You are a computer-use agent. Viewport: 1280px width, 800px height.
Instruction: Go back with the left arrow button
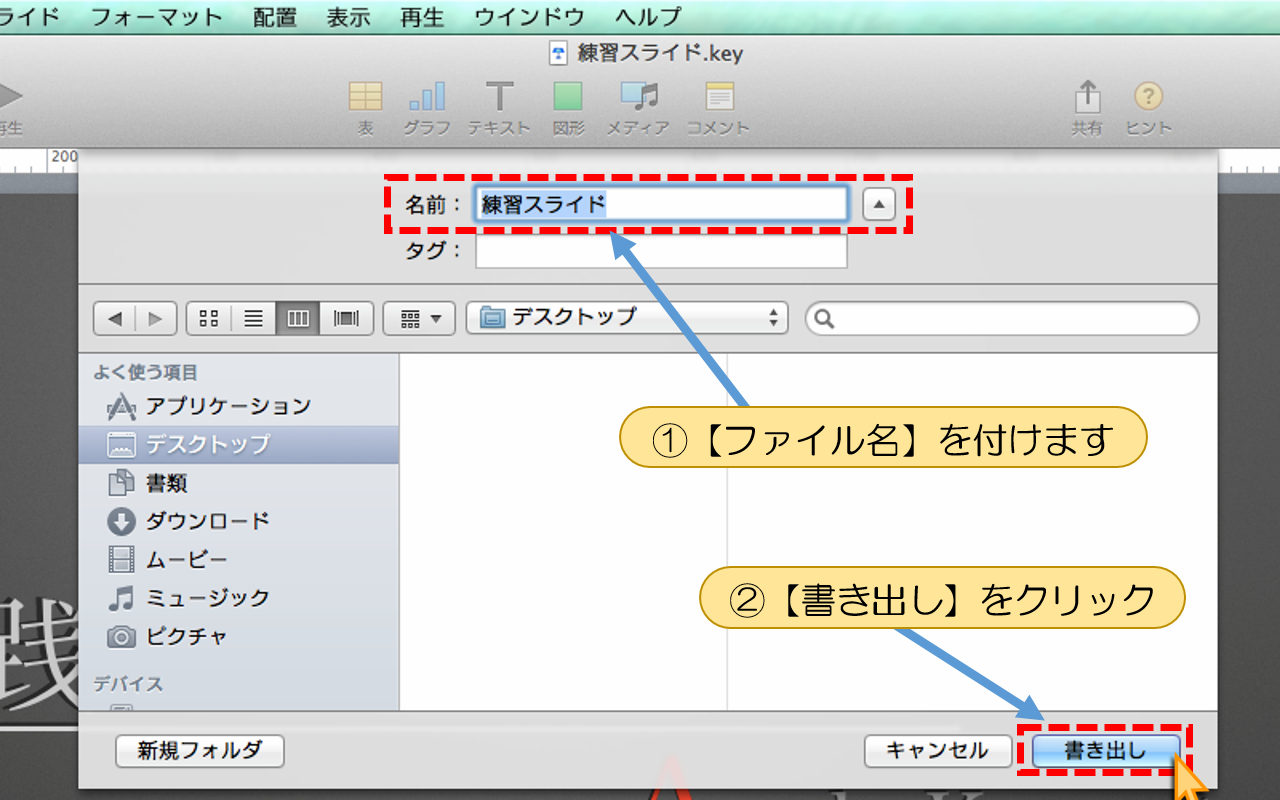(x=114, y=319)
